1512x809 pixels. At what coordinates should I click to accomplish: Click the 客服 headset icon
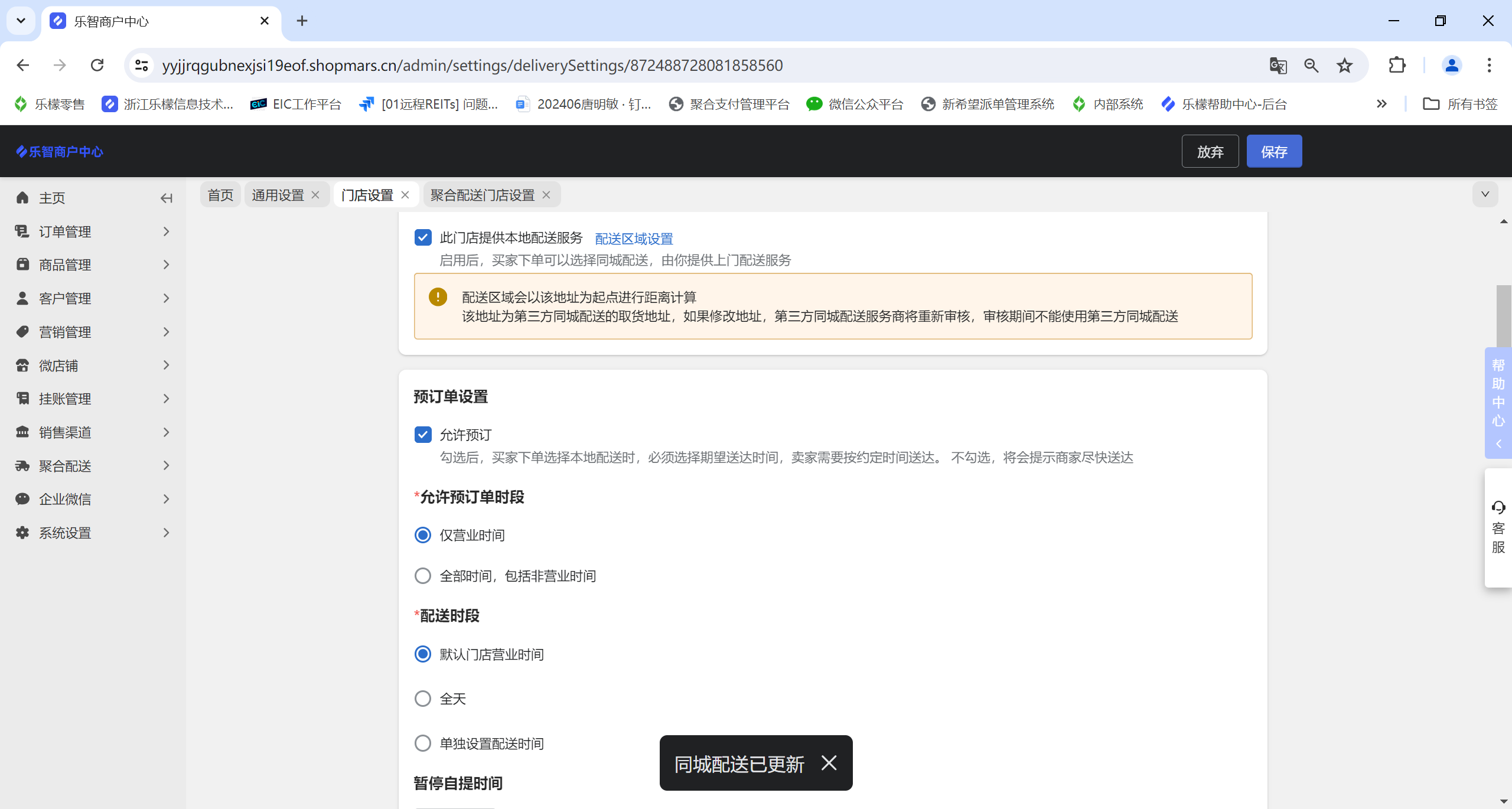(x=1498, y=507)
